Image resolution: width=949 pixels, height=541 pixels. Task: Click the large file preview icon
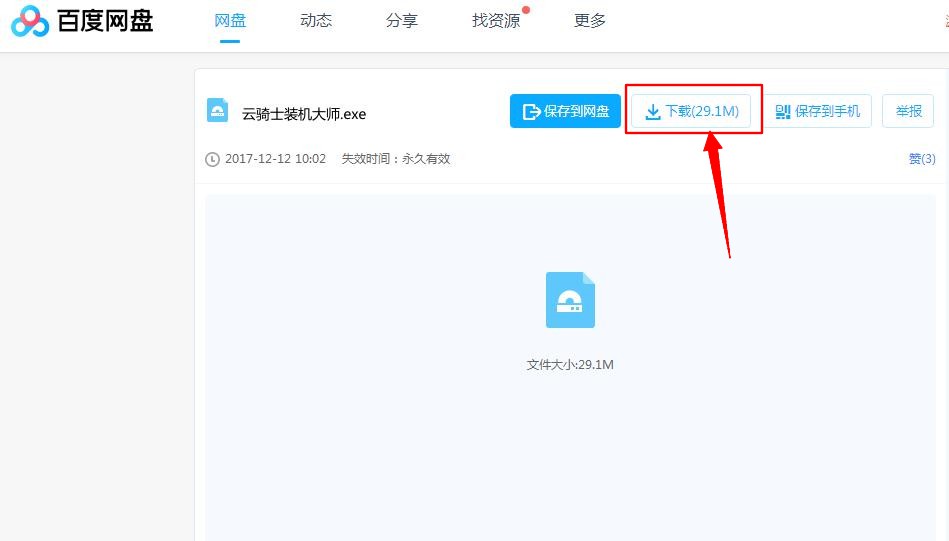[x=570, y=300]
